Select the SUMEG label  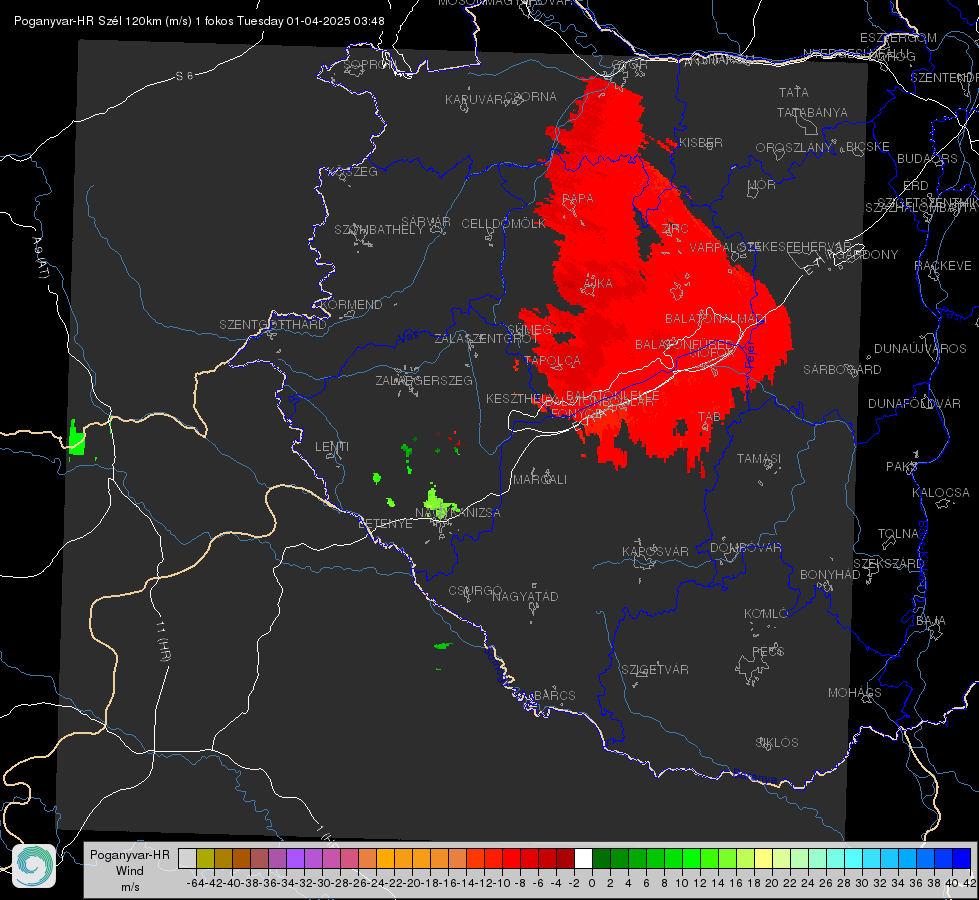[529, 329]
